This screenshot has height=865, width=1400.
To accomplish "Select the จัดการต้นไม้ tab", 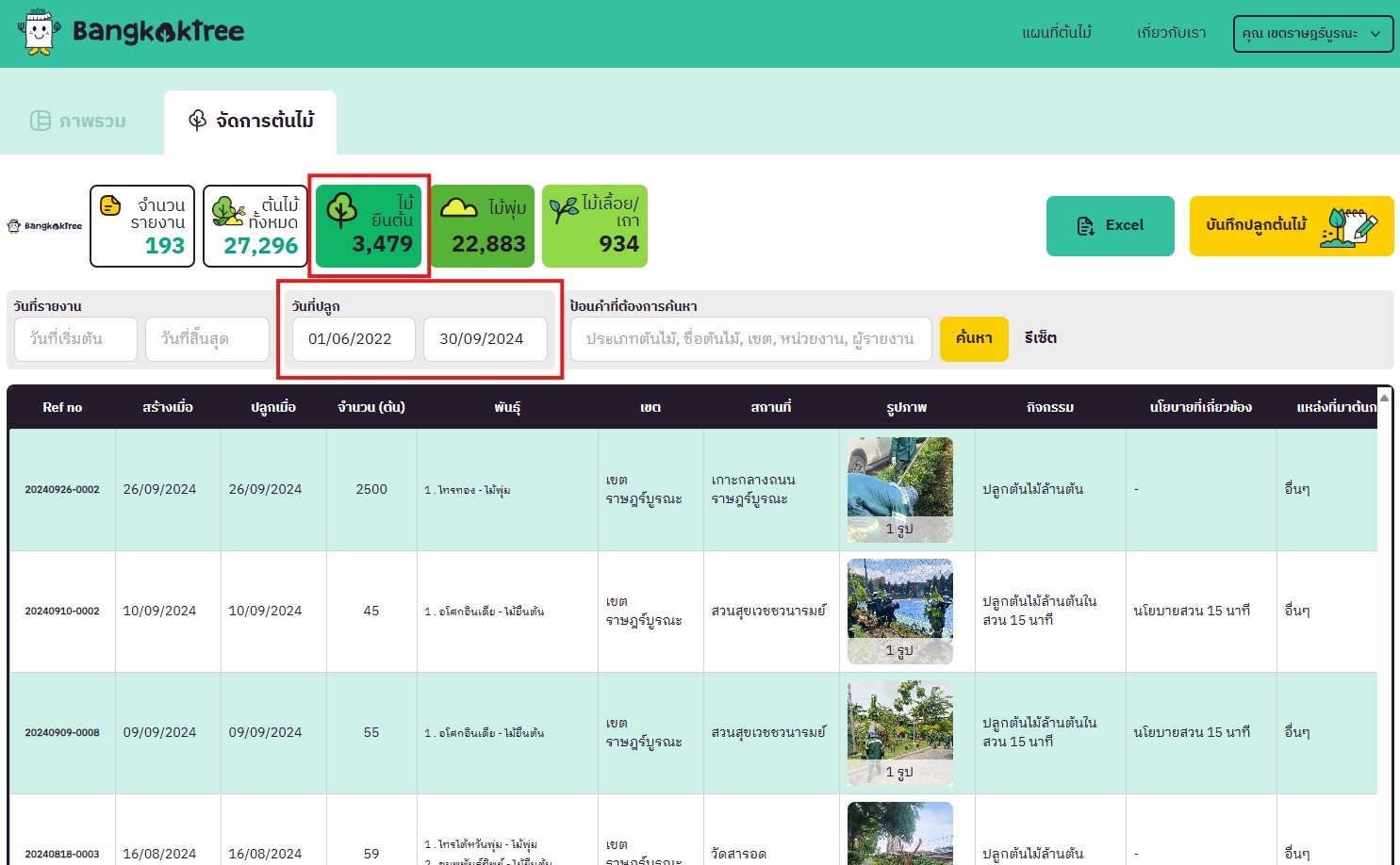I will [x=250, y=122].
